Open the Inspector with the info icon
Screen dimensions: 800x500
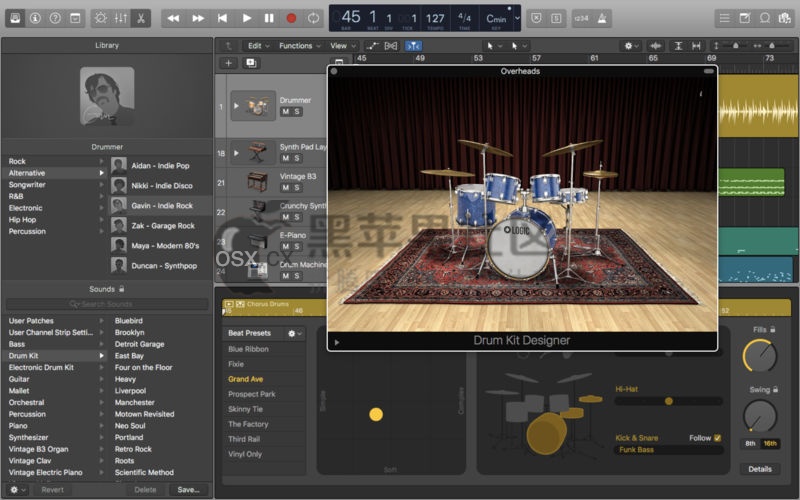35,18
